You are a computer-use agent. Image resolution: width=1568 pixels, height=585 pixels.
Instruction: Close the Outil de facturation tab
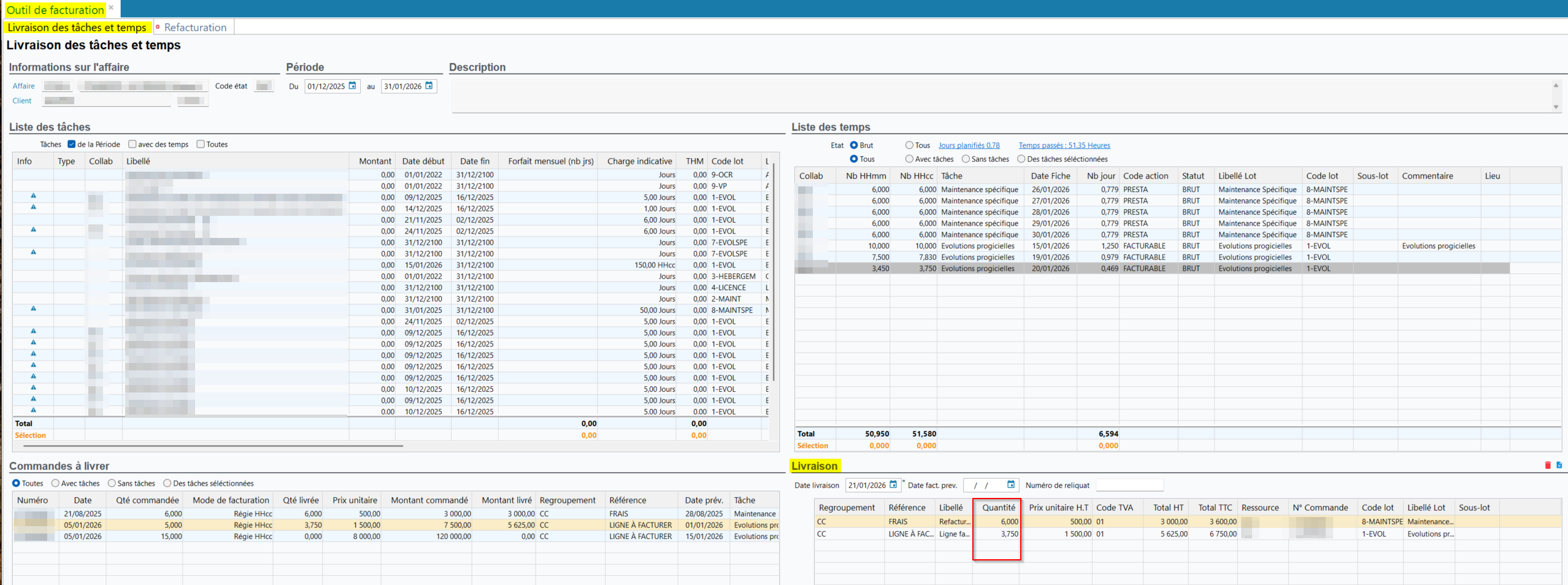point(111,8)
